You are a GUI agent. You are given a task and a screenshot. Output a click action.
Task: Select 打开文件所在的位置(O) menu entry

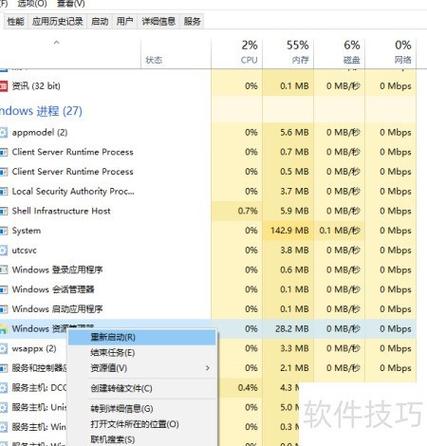[142, 424]
